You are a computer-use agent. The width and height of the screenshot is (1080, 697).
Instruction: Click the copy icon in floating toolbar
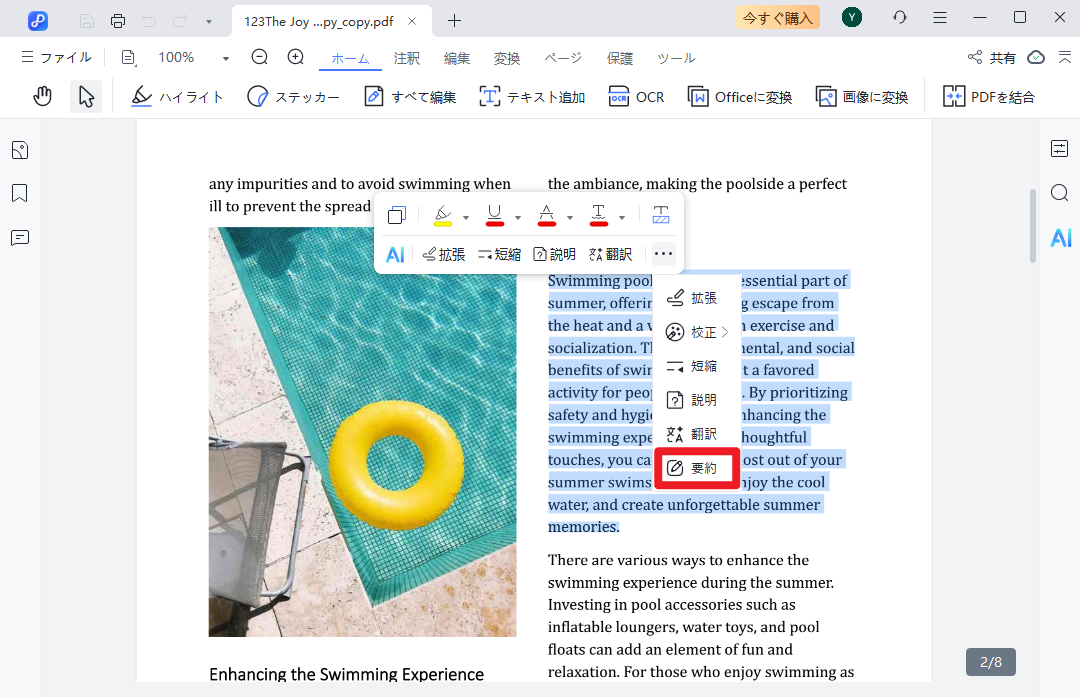point(397,216)
